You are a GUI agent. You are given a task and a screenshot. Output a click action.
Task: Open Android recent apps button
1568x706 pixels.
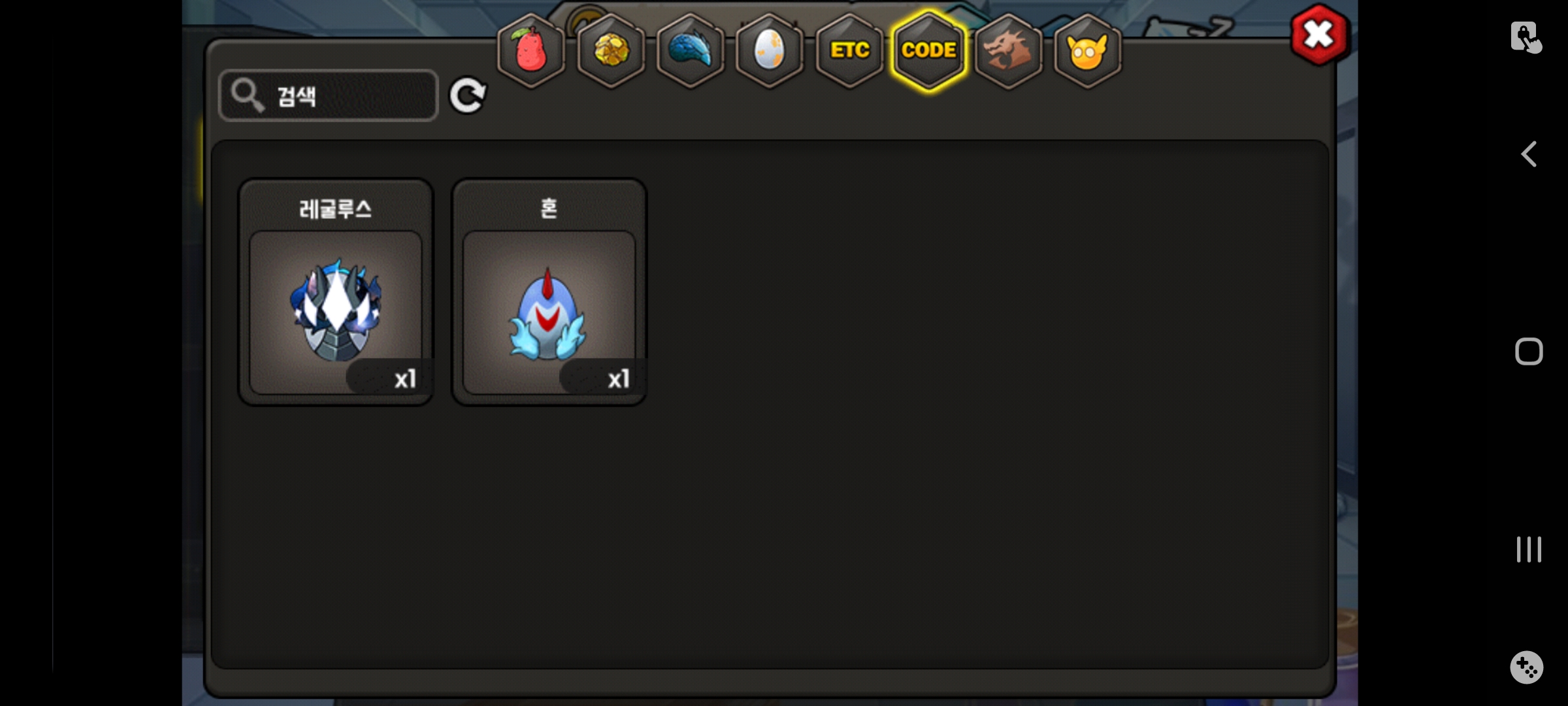1529,549
